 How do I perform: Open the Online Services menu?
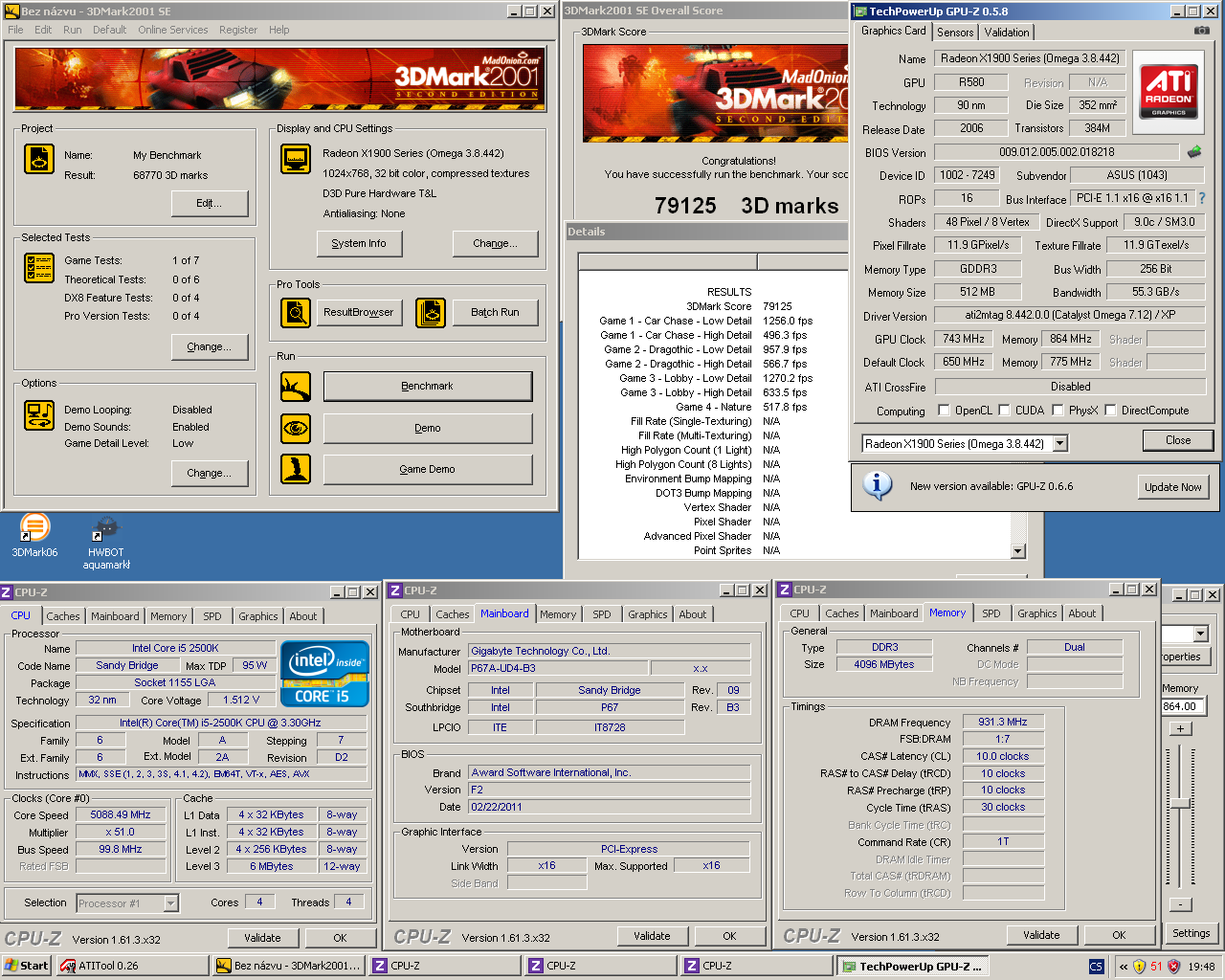pyautogui.click(x=173, y=30)
